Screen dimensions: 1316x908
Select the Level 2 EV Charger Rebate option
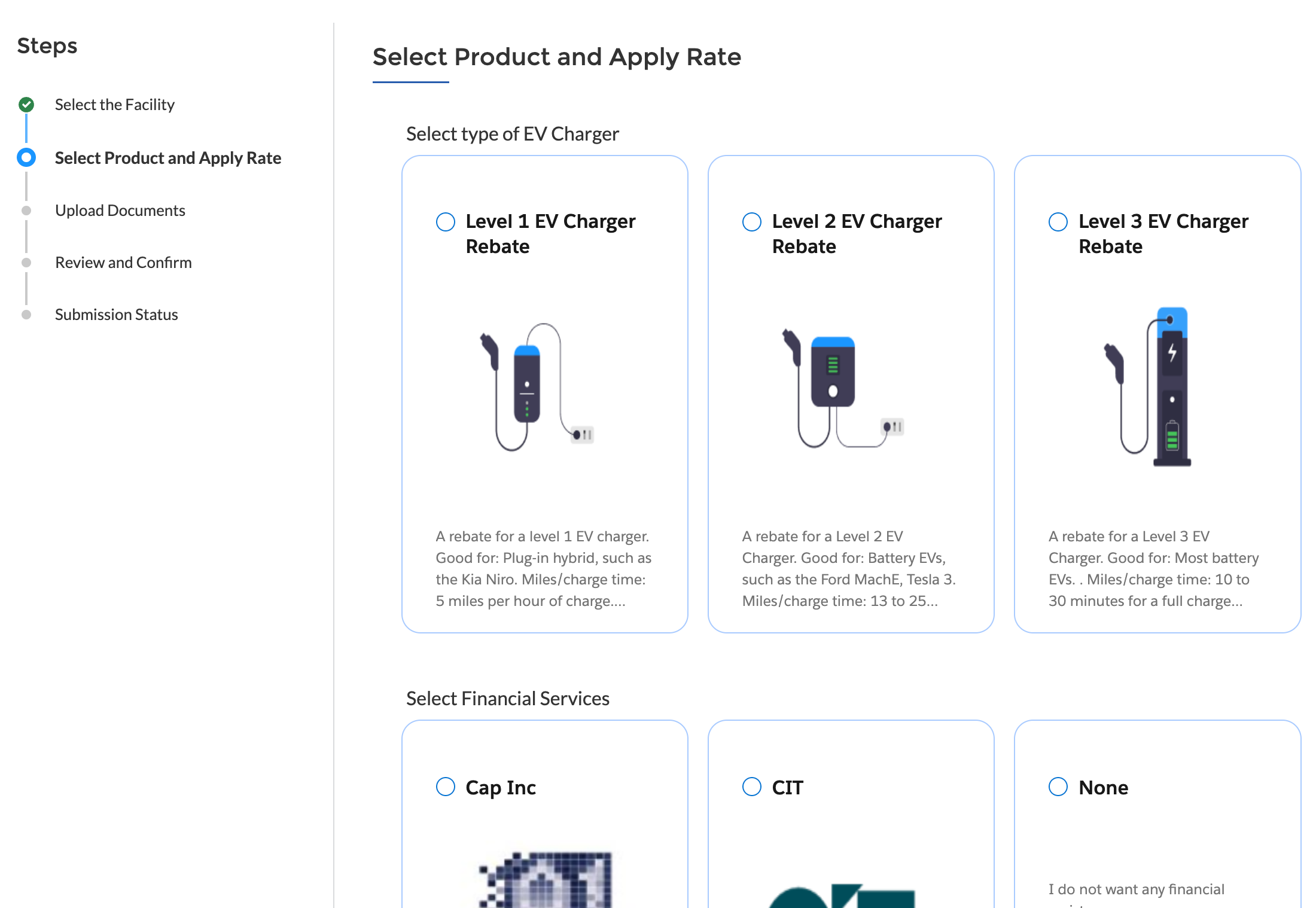[x=751, y=221]
